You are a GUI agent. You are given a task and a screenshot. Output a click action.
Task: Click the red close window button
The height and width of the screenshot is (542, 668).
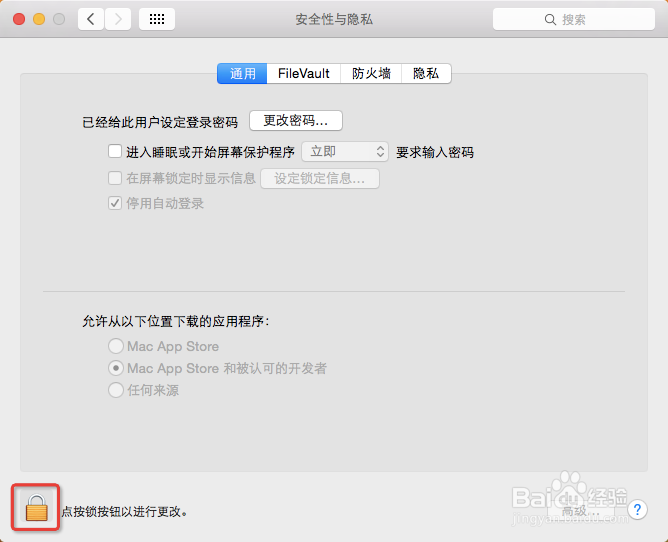tap(19, 19)
